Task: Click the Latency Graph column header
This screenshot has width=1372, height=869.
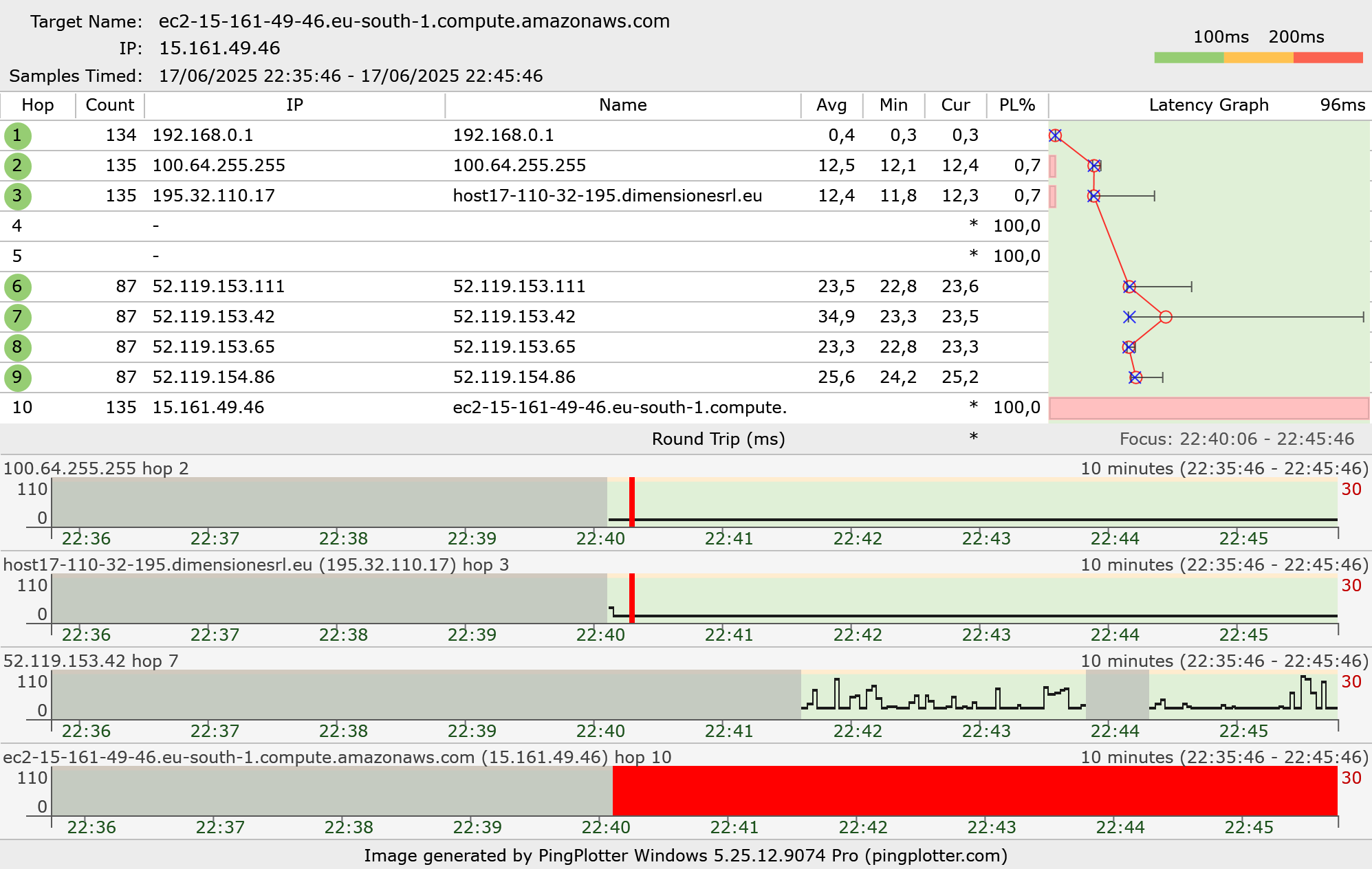Action: (1208, 105)
